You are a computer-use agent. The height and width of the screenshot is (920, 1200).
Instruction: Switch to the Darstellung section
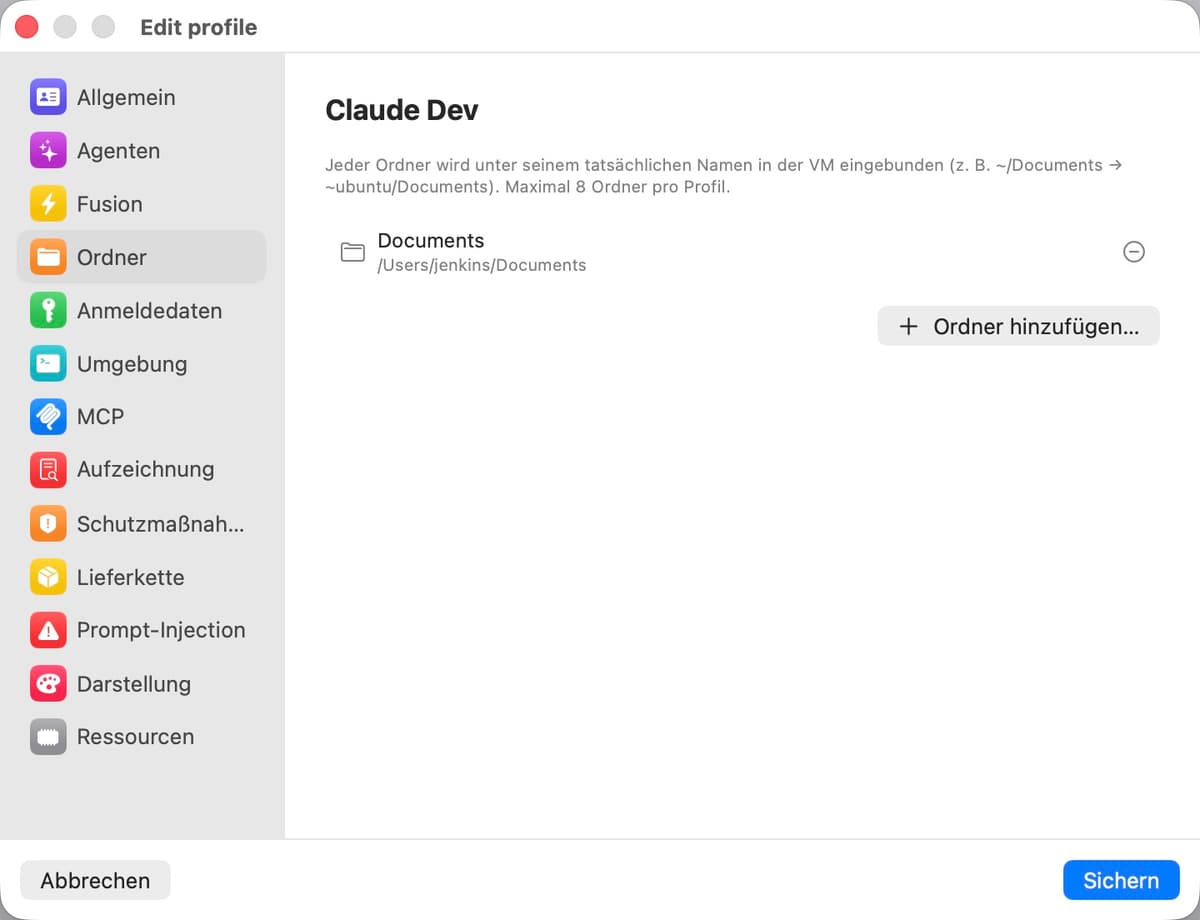[142, 684]
